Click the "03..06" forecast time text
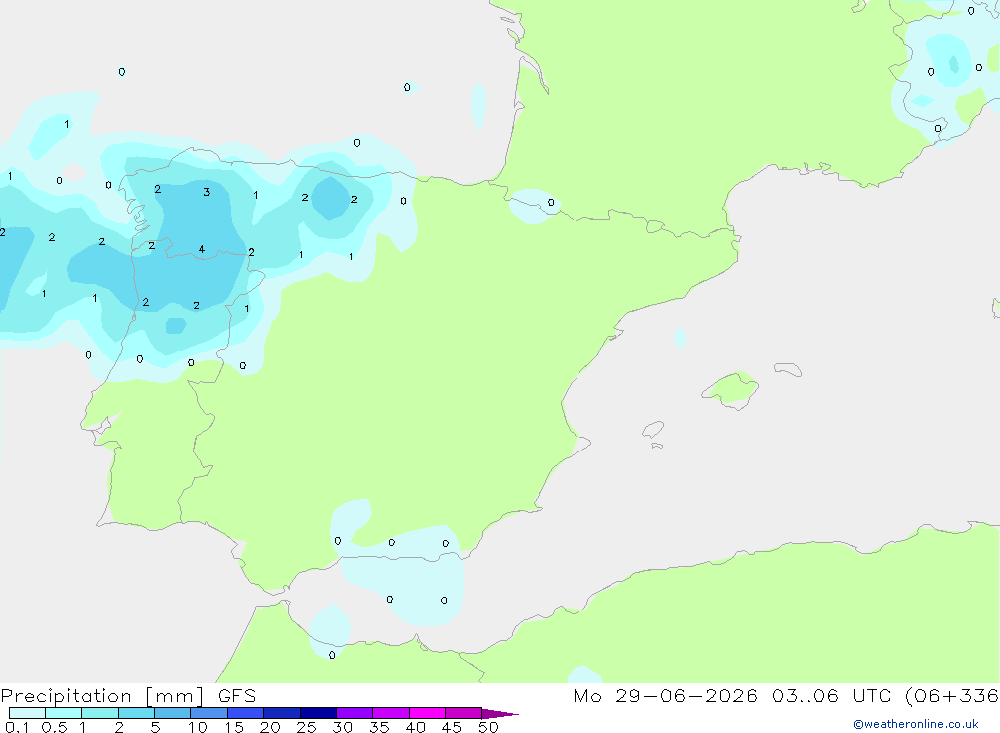 click(x=805, y=696)
